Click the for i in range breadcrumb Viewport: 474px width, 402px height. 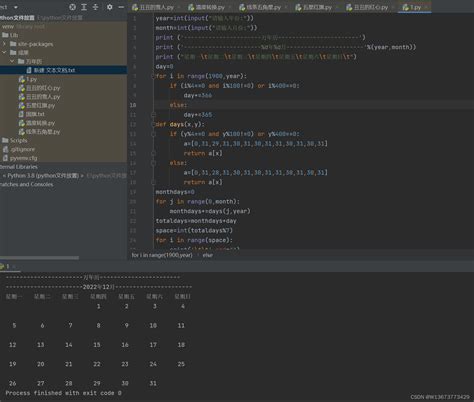pyautogui.click(x=162, y=255)
